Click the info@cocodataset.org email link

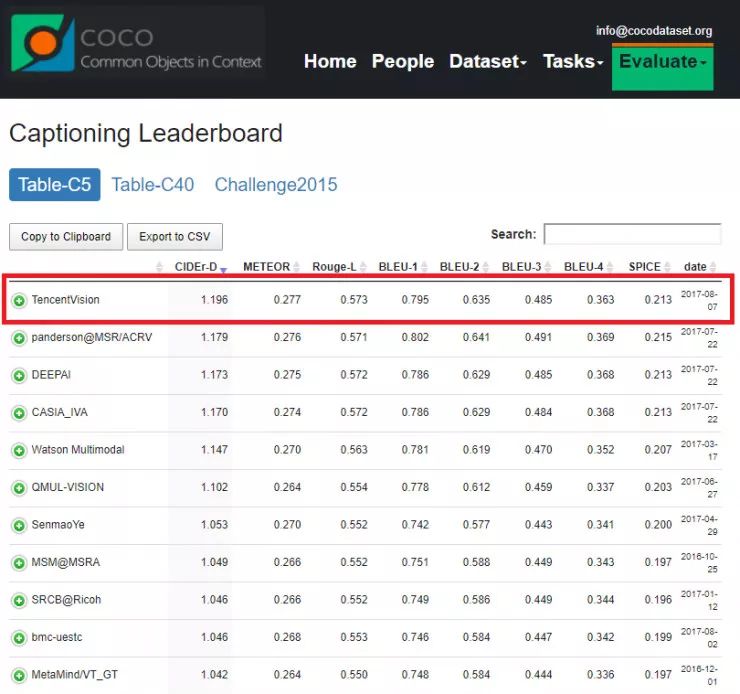coord(654,31)
